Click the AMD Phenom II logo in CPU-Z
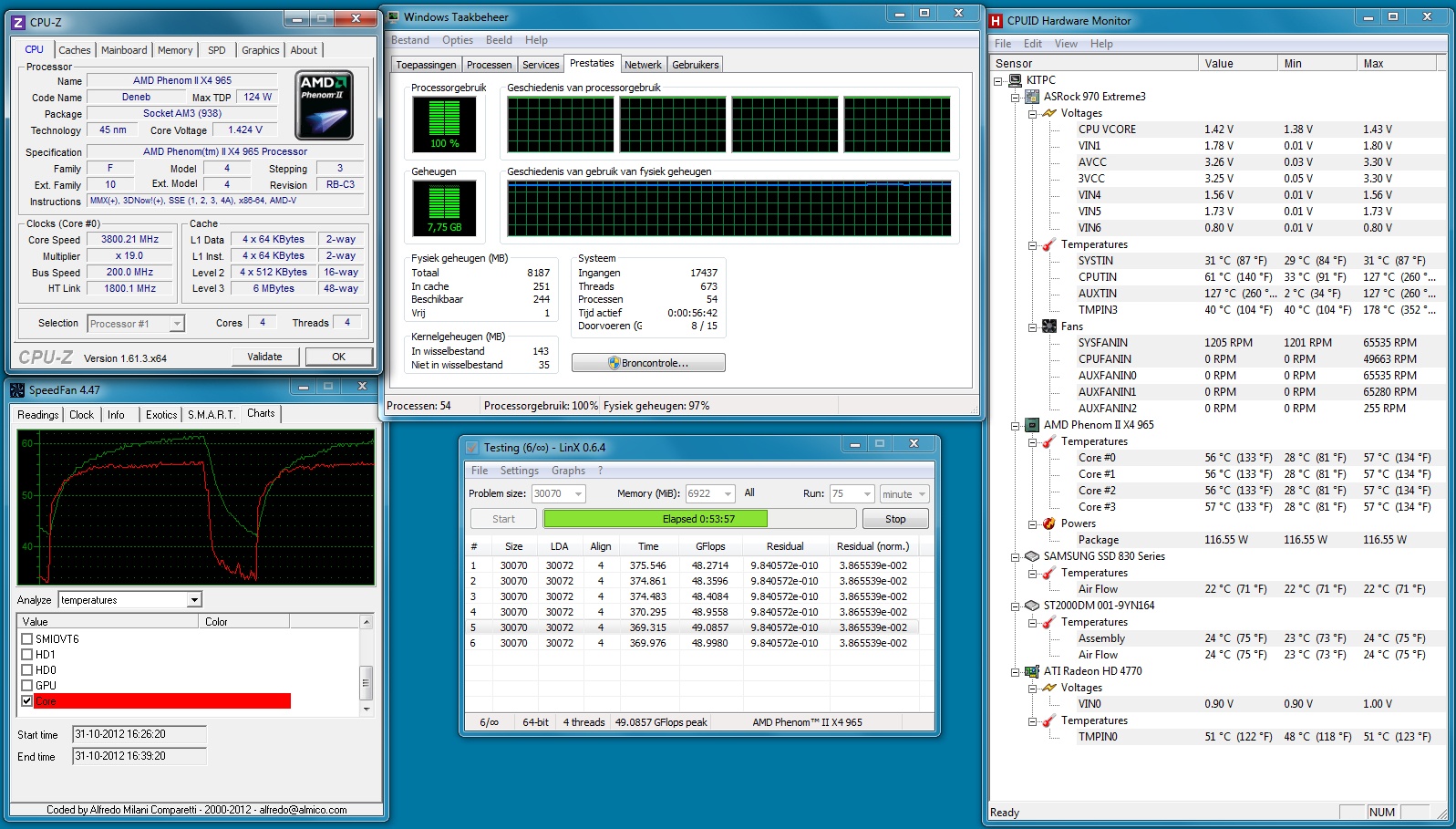 click(325, 105)
